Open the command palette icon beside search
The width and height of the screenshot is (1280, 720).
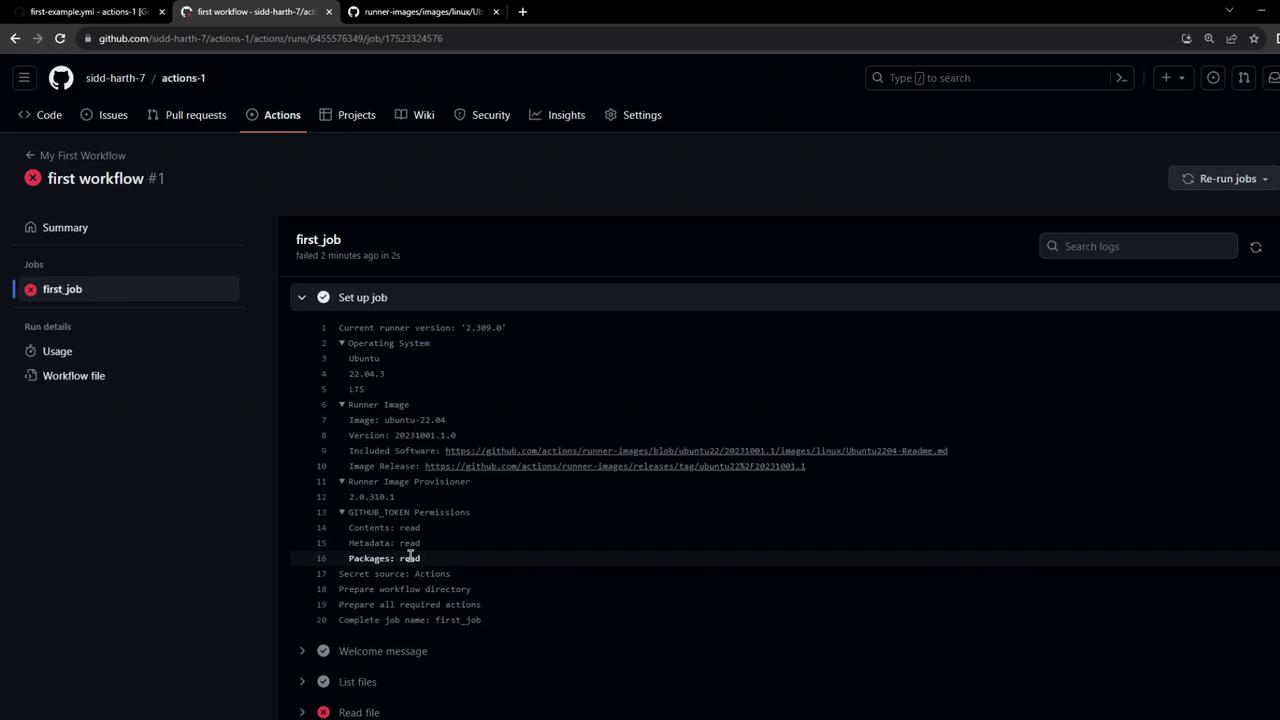(1122, 78)
